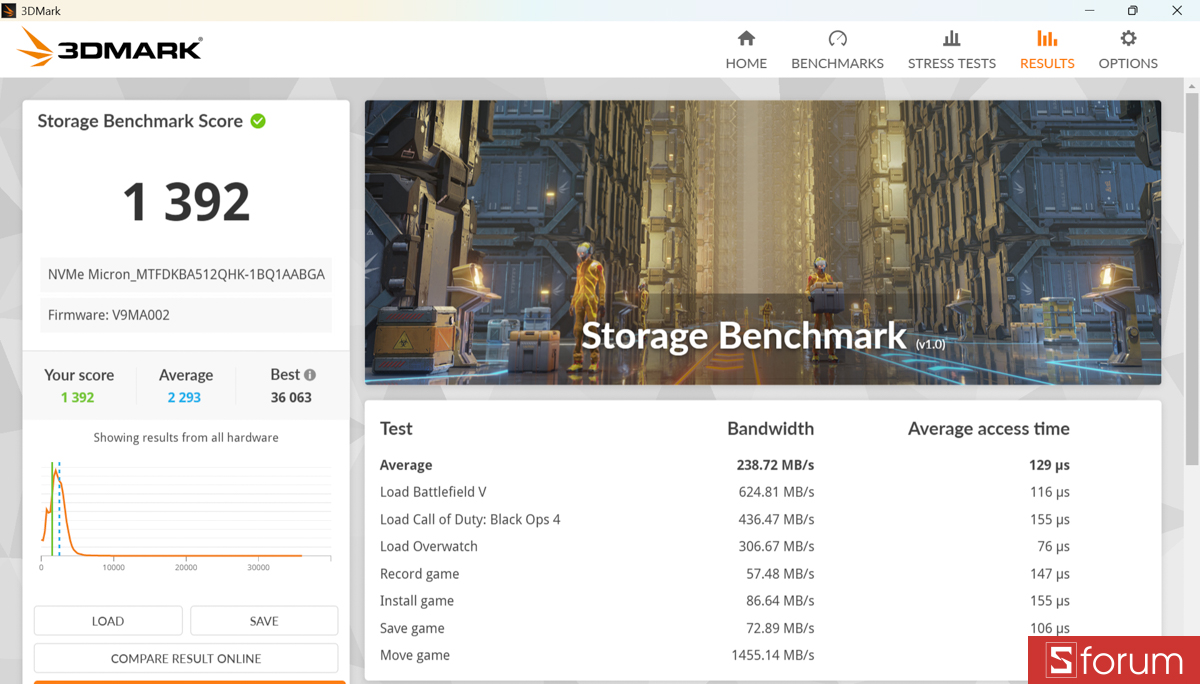Minimize the 3DMark window
The width and height of the screenshot is (1200, 684).
click(1087, 10)
